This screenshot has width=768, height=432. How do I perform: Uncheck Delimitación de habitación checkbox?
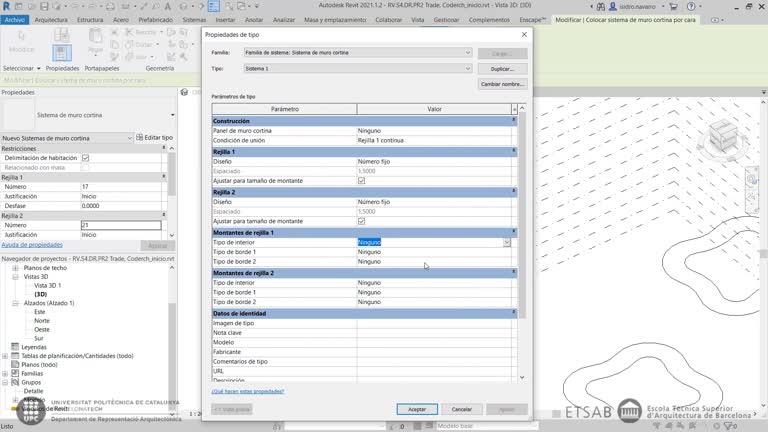[85, 158]
